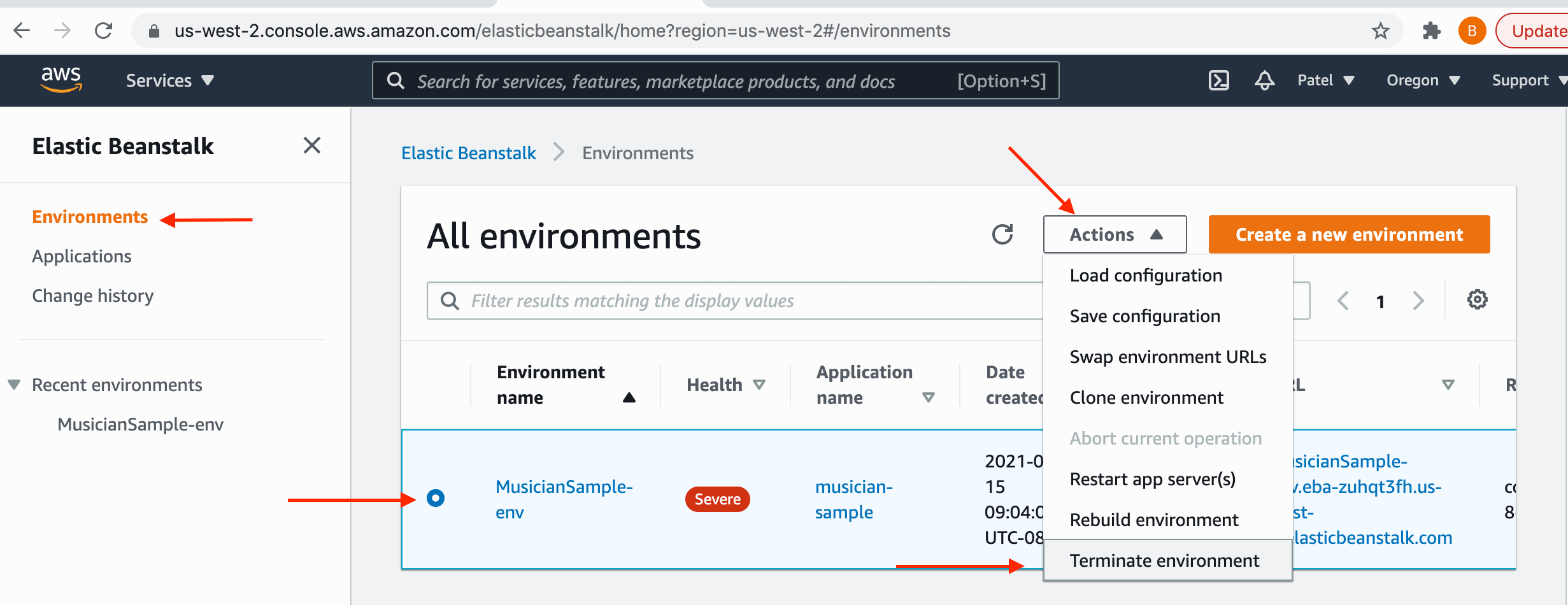Choose Restart app server(s)
Image resolution: width=1568 pixels, height=605 pixels.
1168,480
